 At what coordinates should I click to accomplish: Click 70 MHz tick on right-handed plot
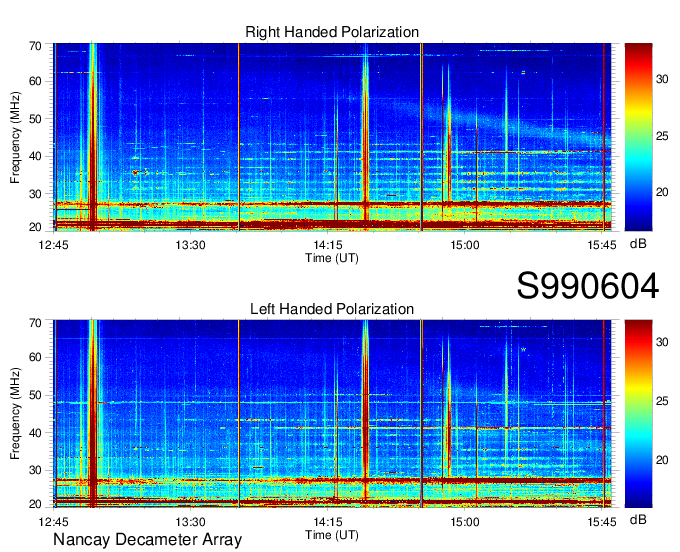35,46
